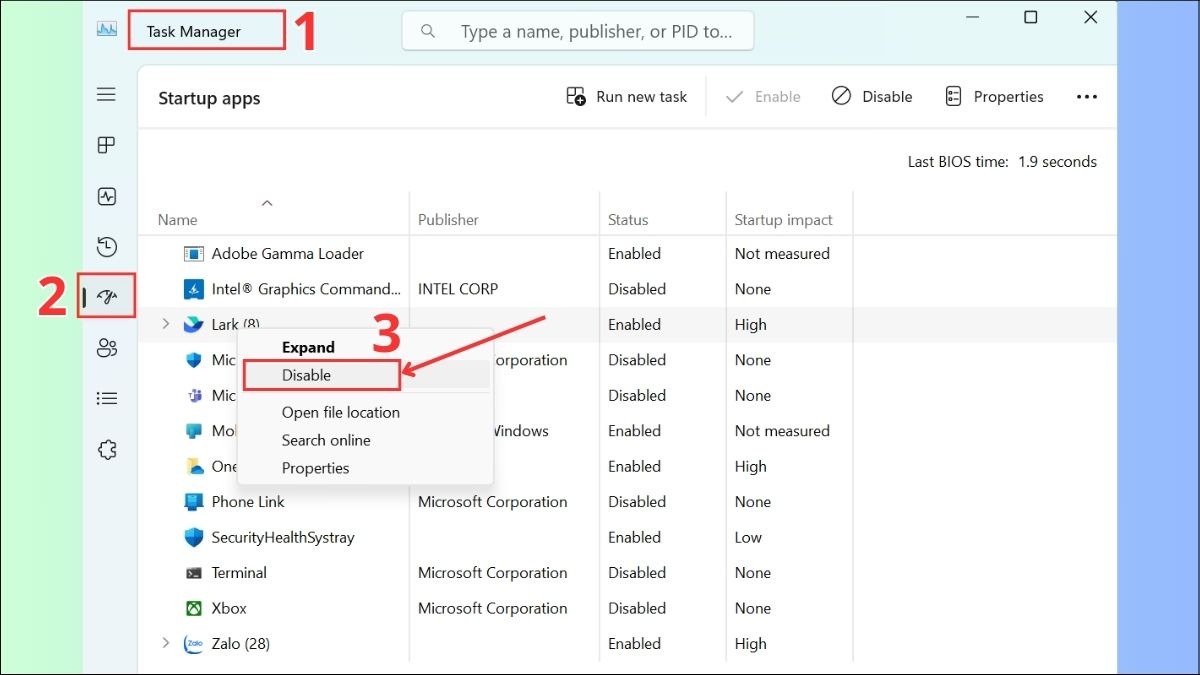
Task: Open the Details page list icon
Action: (106, 398)
